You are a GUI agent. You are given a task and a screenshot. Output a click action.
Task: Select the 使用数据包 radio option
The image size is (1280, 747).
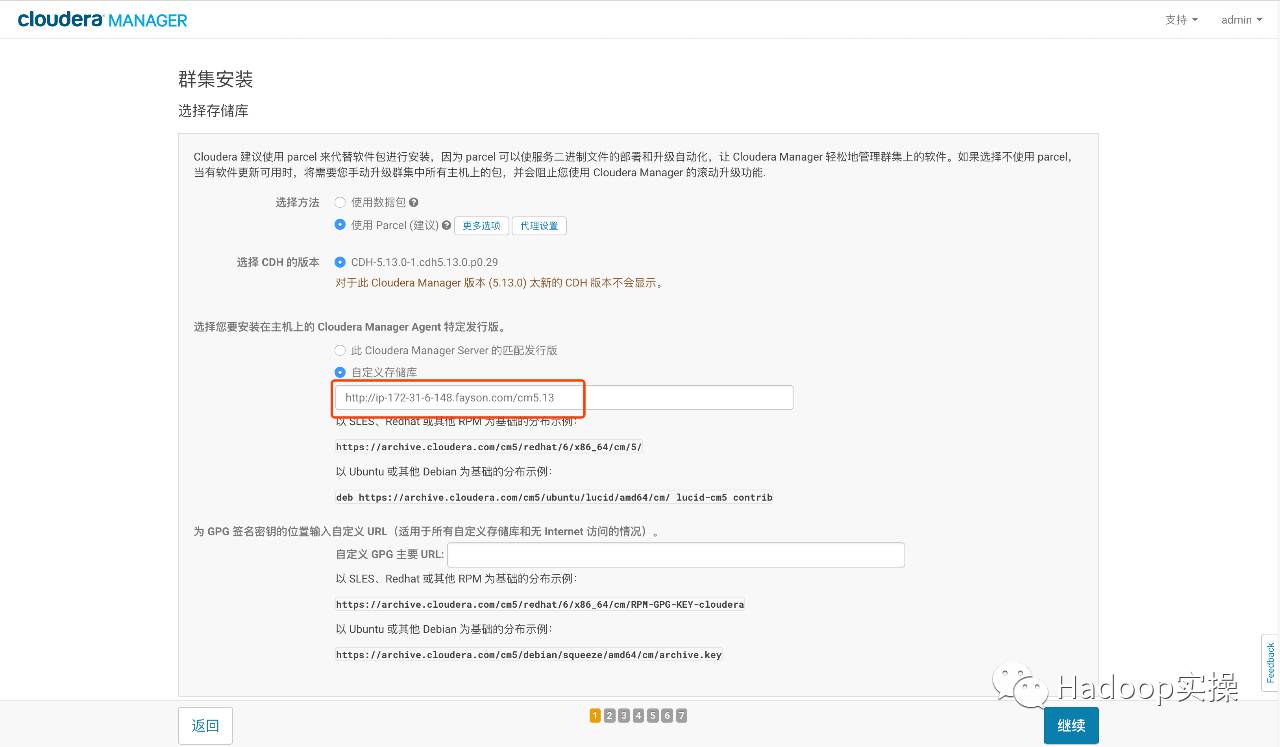pyautogui.click(x=340, y=202)
